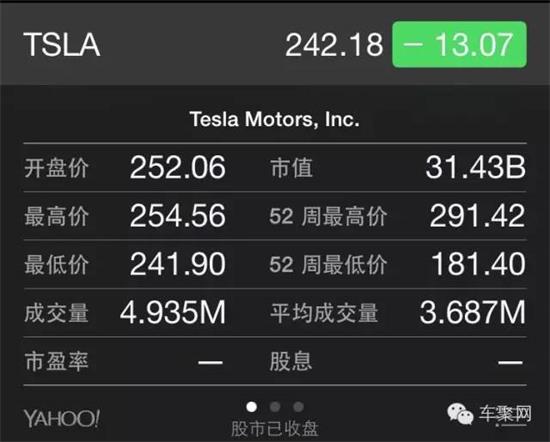The image size is (550, 442).
Task: Select the 市值 value 31.43B
Action: 476,167
